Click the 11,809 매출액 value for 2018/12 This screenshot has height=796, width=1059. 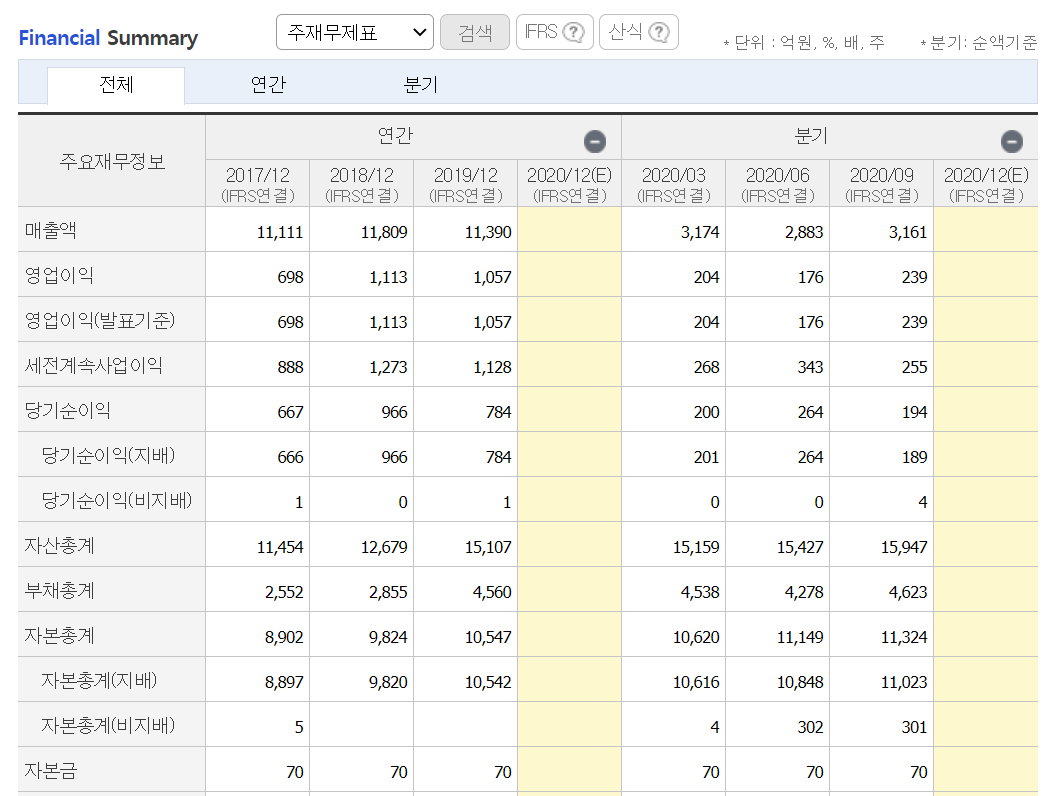click(384, 232)
